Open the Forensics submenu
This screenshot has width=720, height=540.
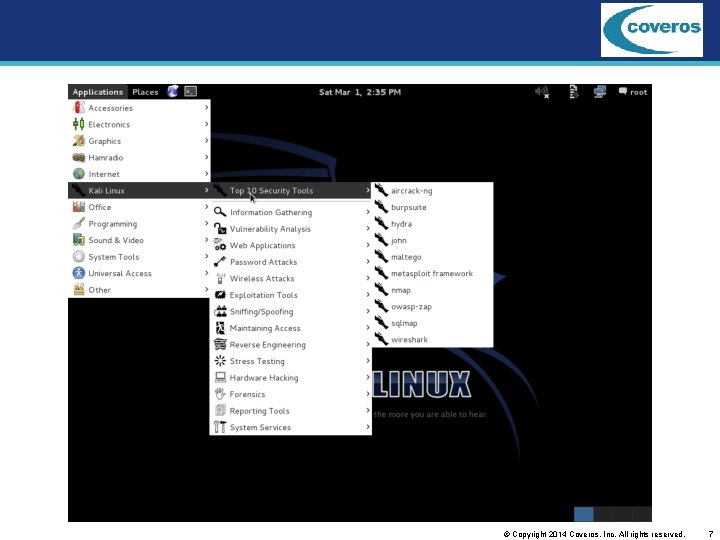pos(291,394)
